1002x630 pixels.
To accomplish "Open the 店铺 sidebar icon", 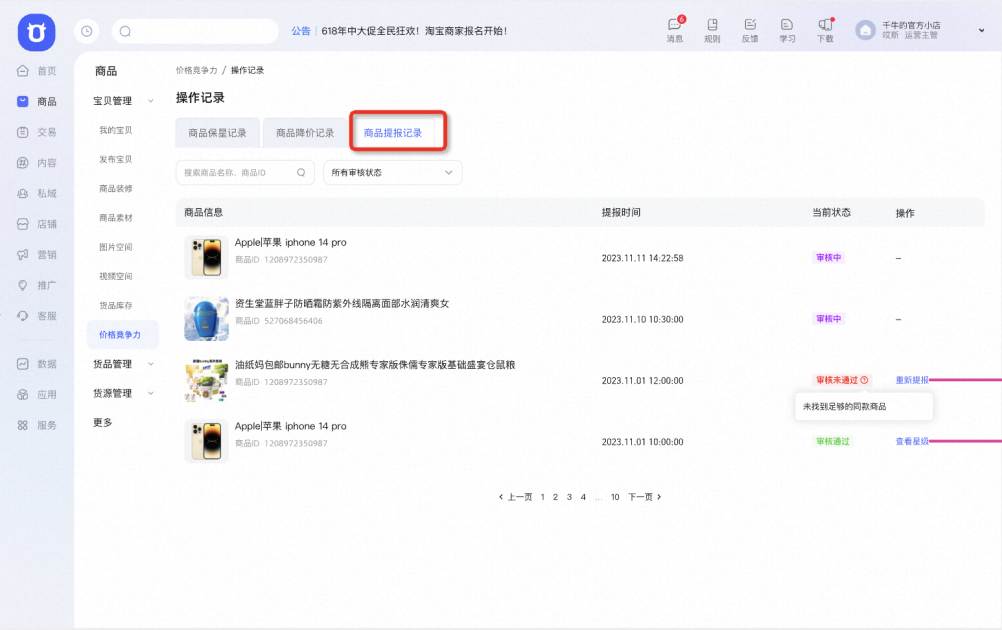I will pos(22,224).
